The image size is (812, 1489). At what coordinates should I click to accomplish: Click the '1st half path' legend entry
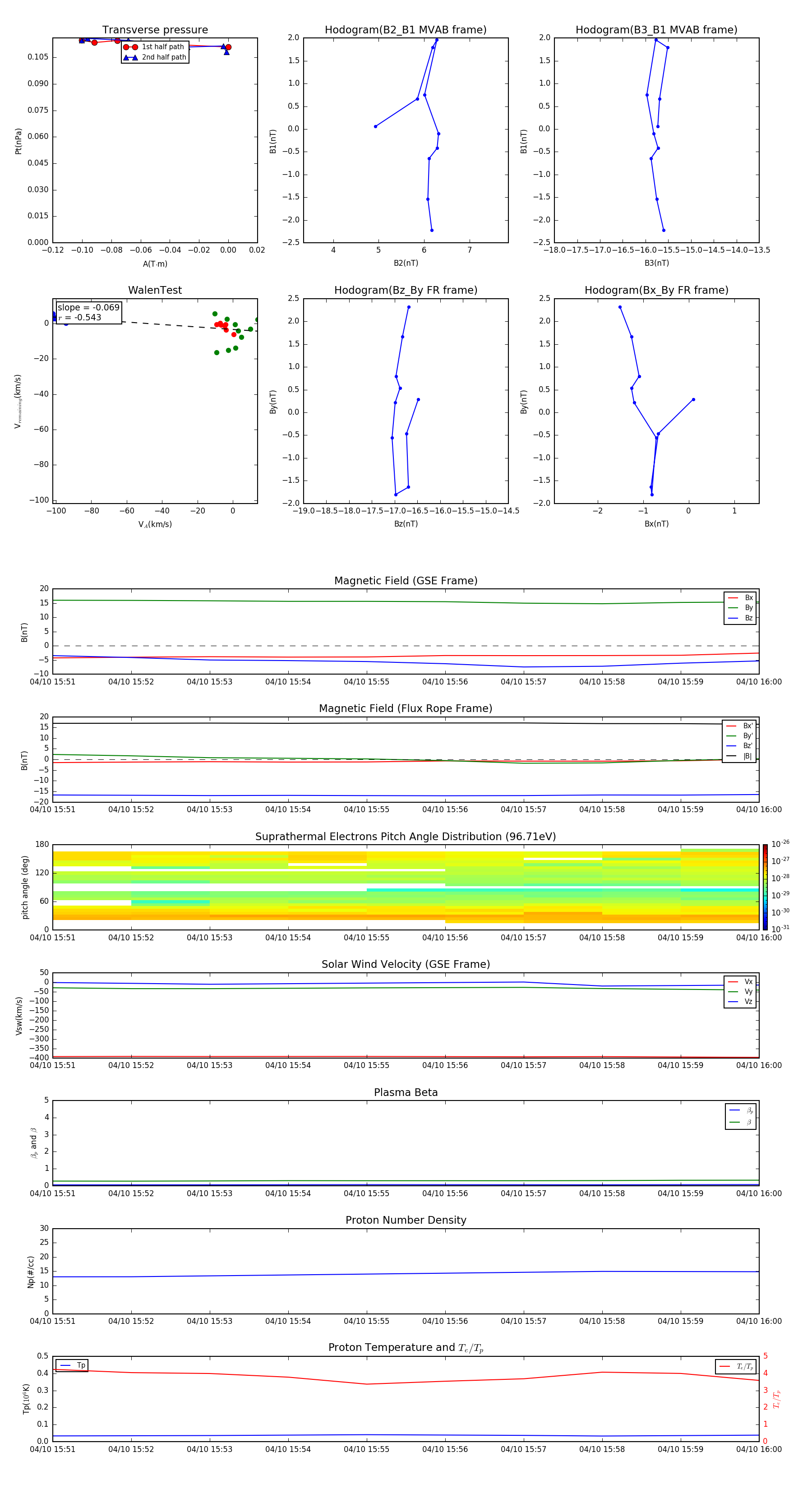pos(154,47)
